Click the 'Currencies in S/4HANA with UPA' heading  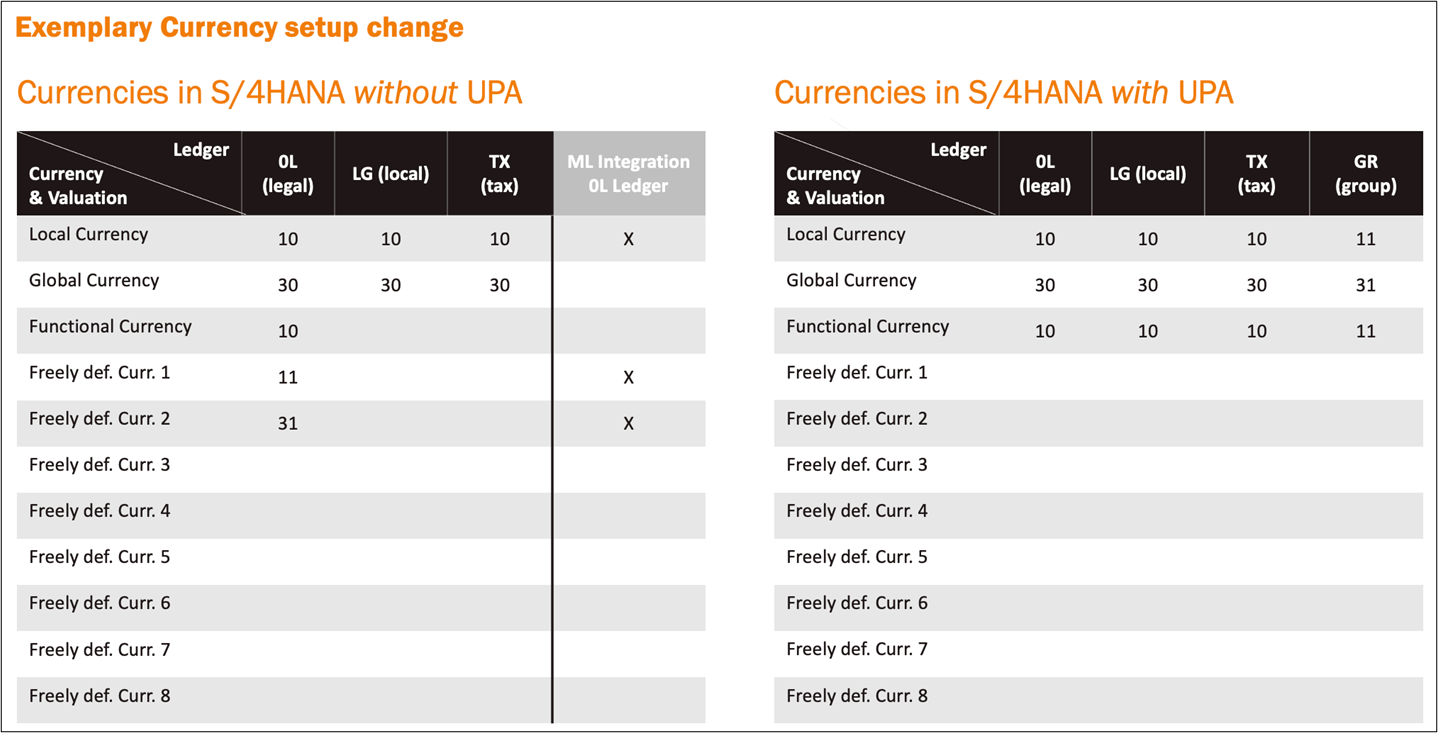[1004, 93]
